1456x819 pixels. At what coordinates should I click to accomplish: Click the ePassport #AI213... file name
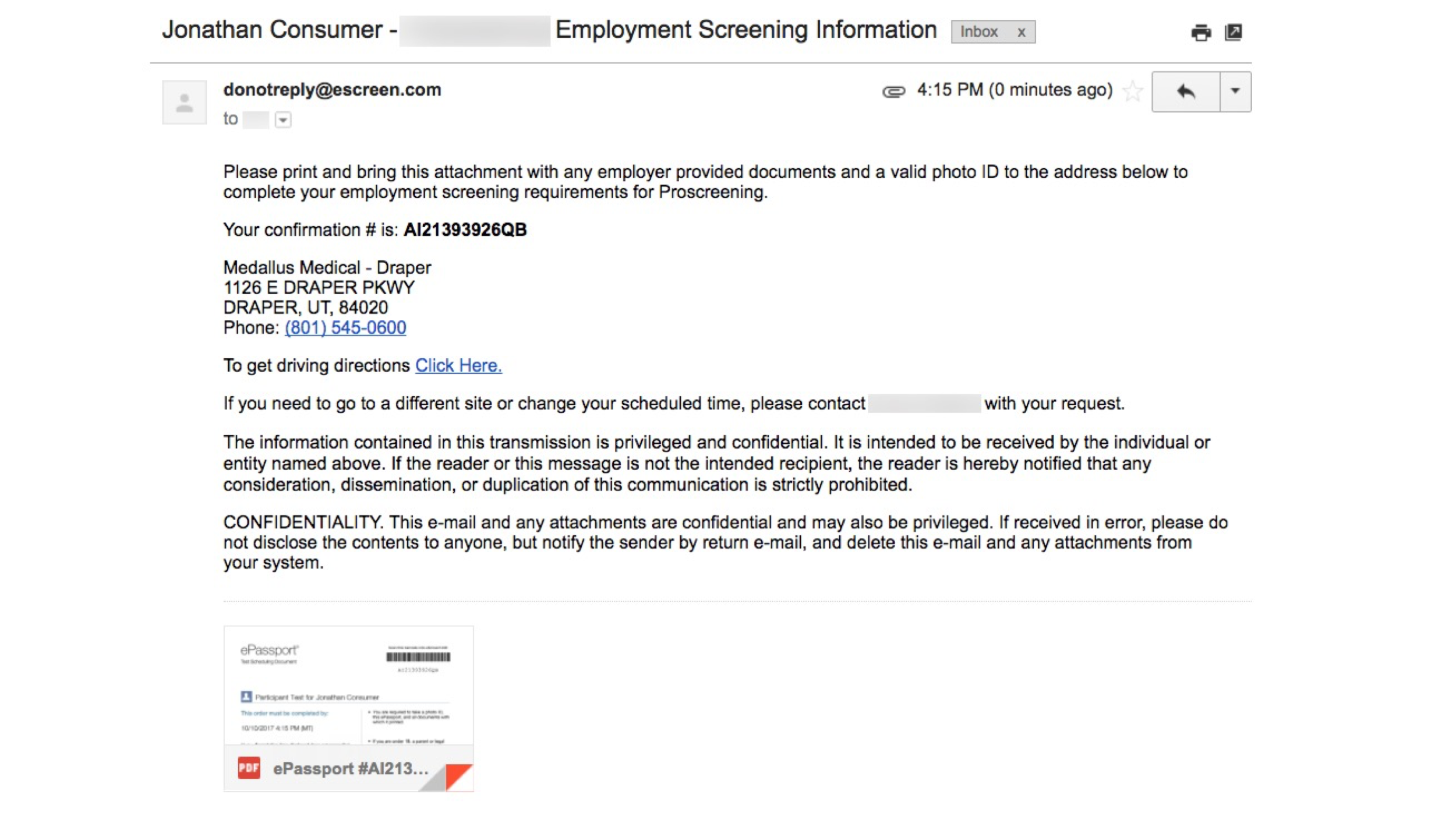tap(351, 769)
